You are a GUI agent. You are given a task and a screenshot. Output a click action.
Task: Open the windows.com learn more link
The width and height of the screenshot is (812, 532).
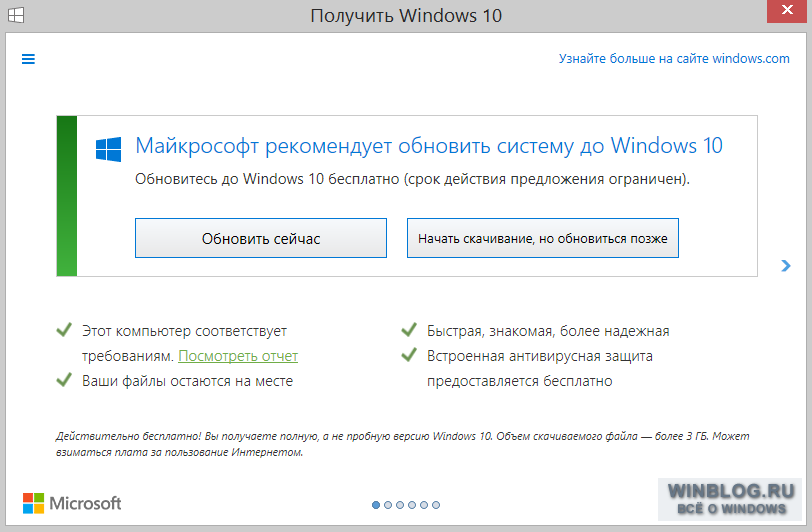[x=674, y=59]
